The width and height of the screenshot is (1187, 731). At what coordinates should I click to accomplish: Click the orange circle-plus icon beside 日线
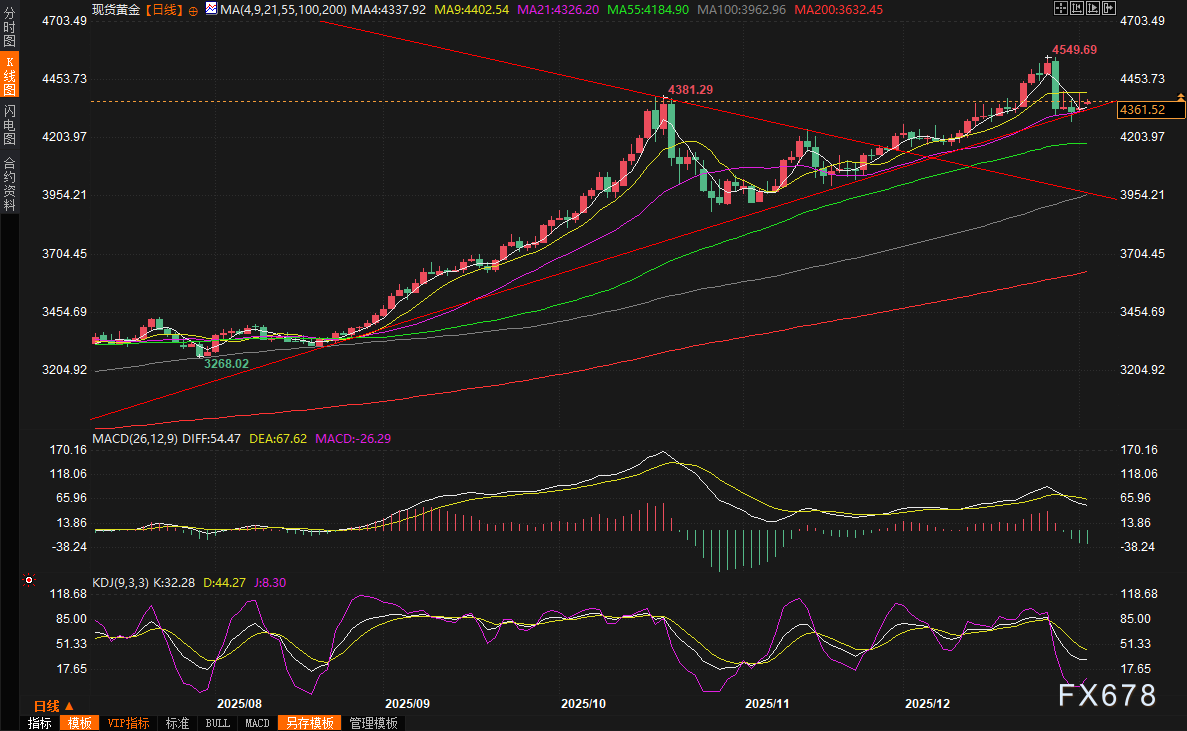(193, 9)
